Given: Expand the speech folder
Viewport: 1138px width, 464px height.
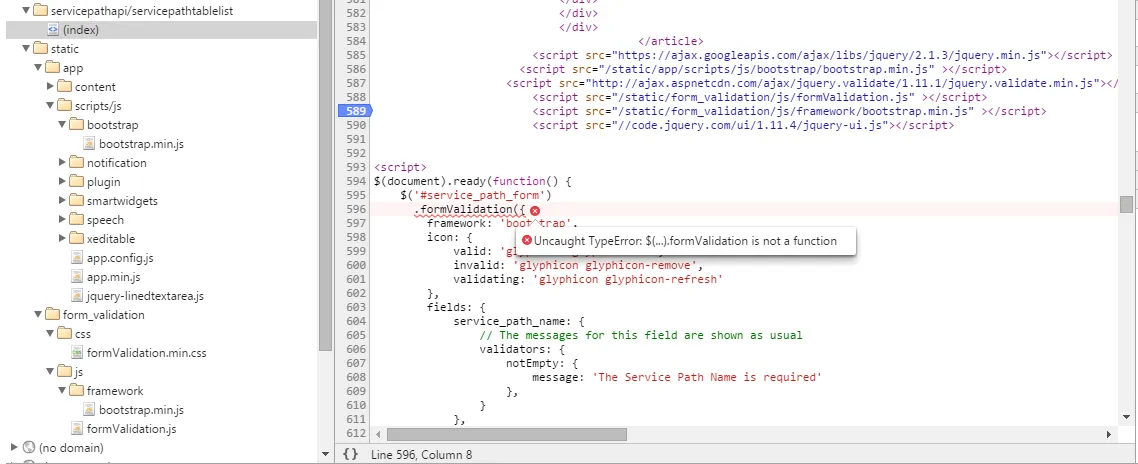Looking at the screenshot, I should [62, 219].
